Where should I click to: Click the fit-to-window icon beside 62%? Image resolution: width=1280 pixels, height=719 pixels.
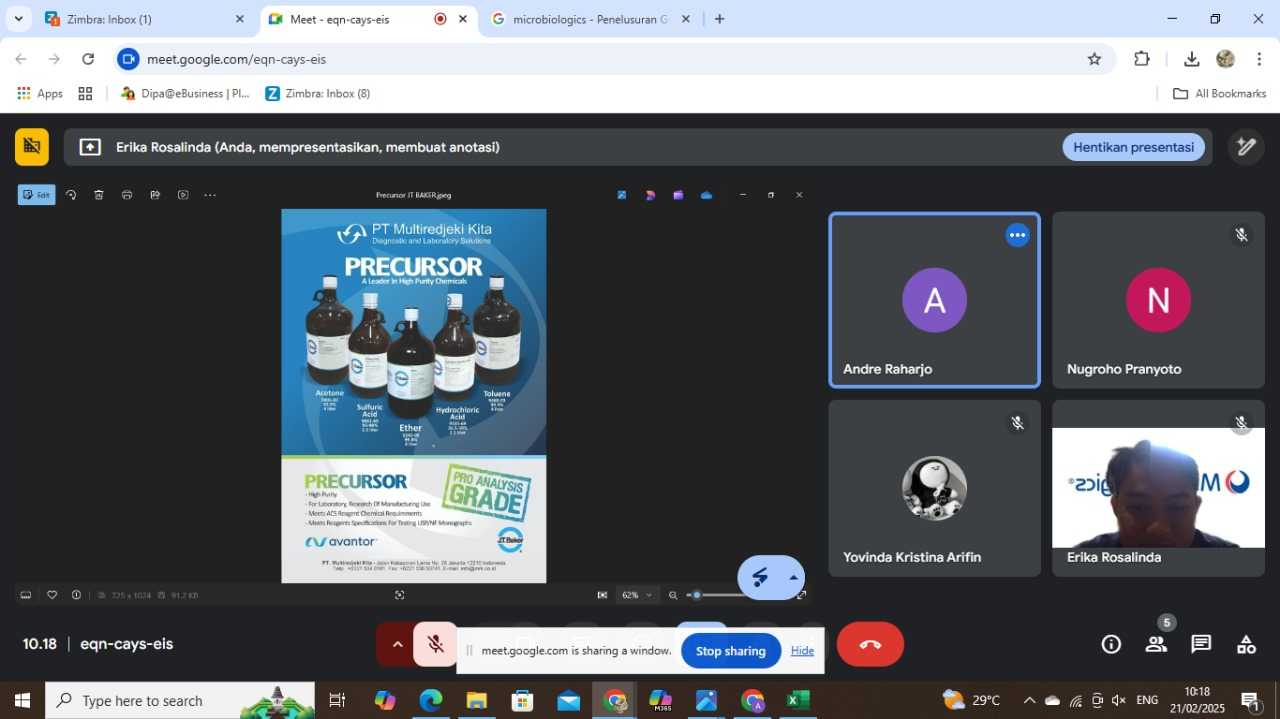click(x=602, y=595)
